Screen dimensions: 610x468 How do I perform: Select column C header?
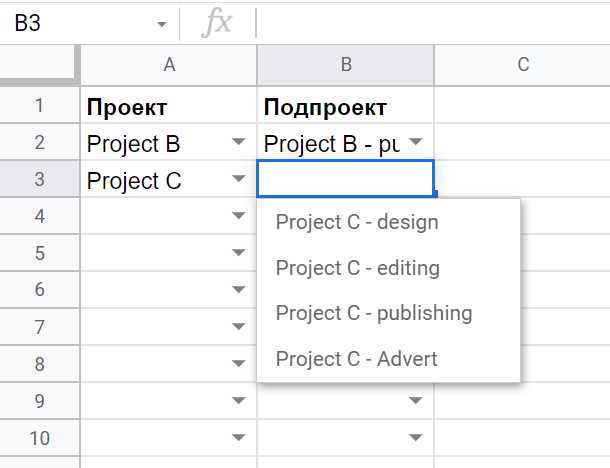tap(522, 65)
